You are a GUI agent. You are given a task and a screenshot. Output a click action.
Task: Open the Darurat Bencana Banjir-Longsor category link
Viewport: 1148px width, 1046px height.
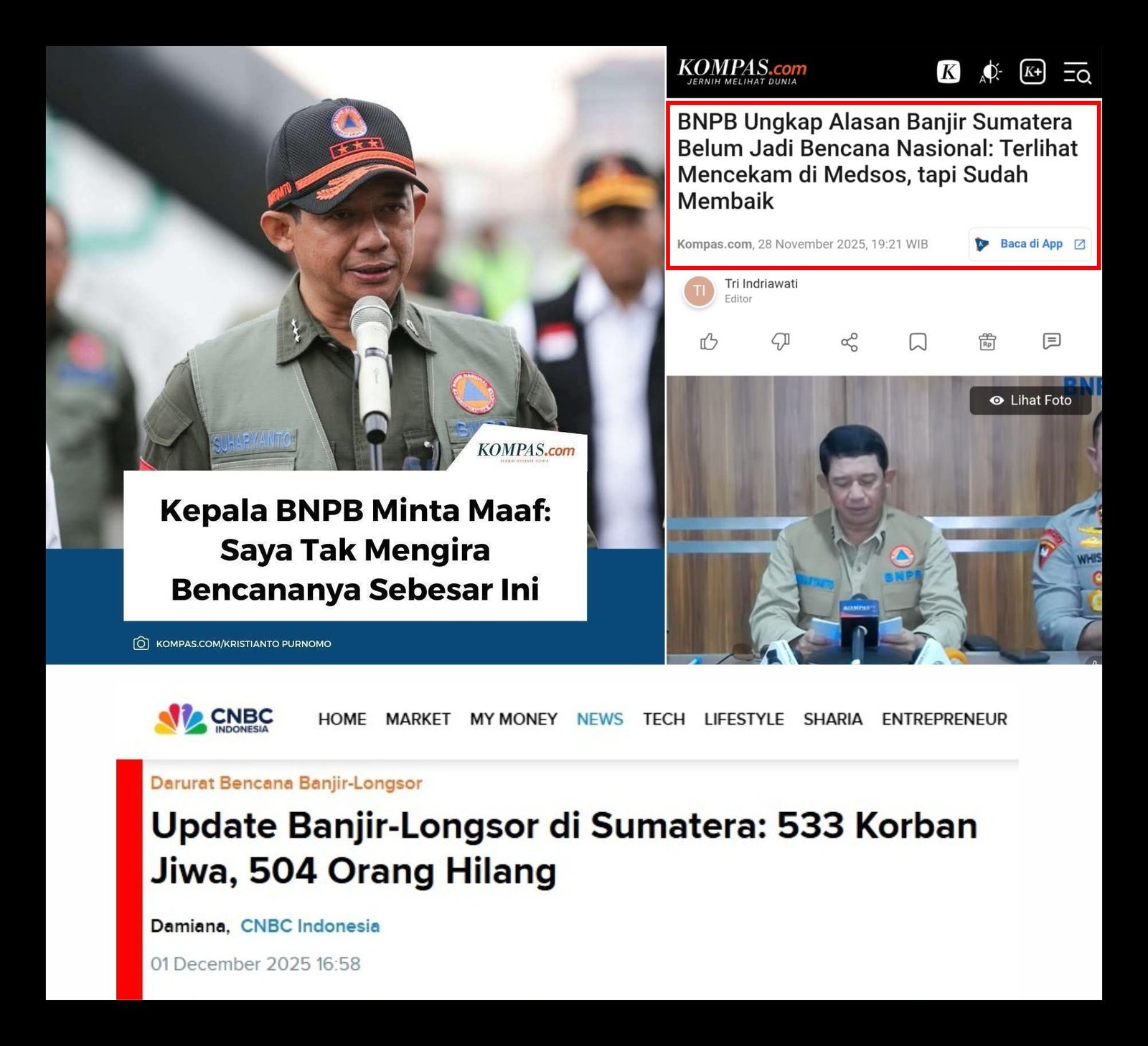(x=286, y=783)
